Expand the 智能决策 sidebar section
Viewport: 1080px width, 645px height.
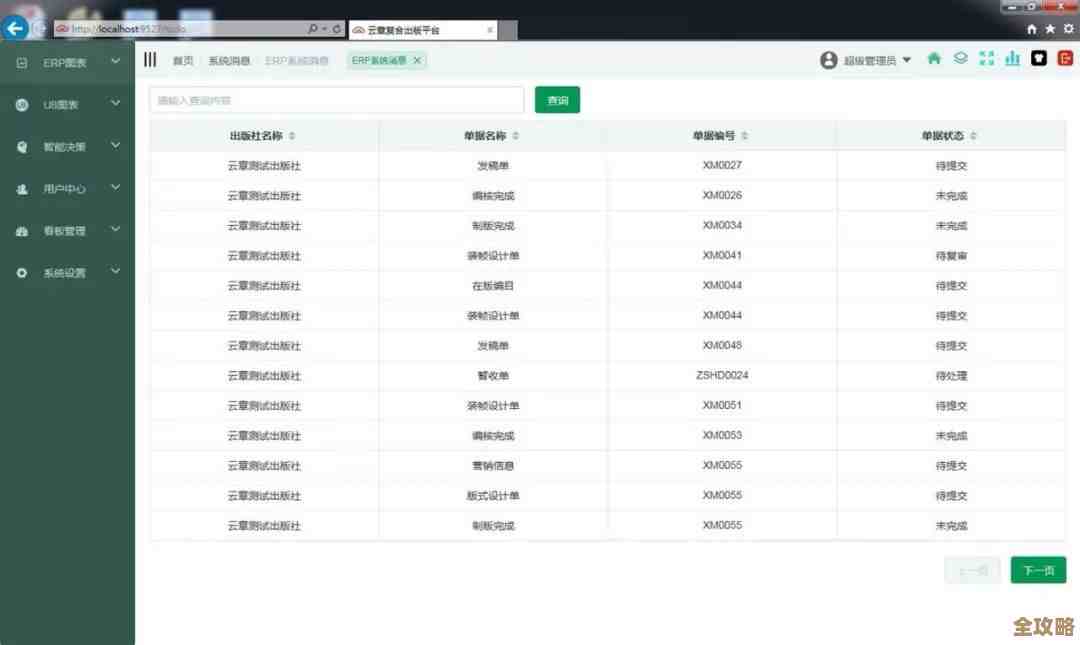65,146
